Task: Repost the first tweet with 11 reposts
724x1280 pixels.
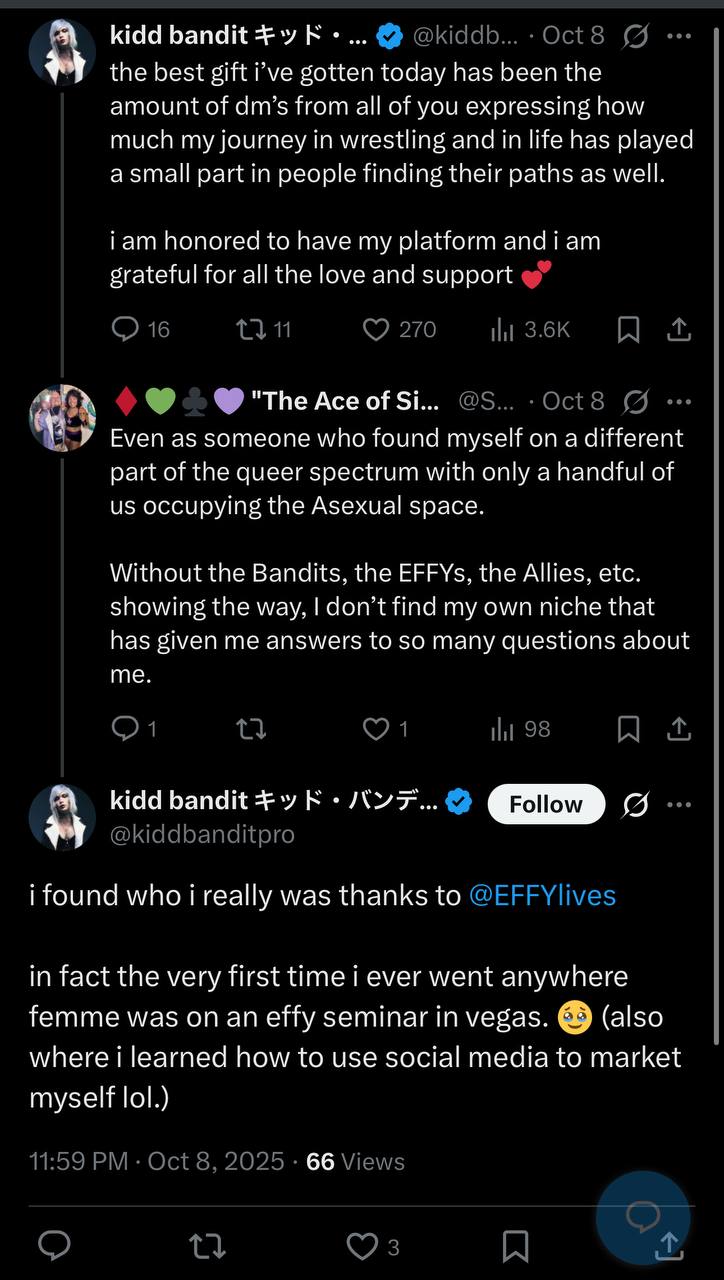Action: (247, 329)
